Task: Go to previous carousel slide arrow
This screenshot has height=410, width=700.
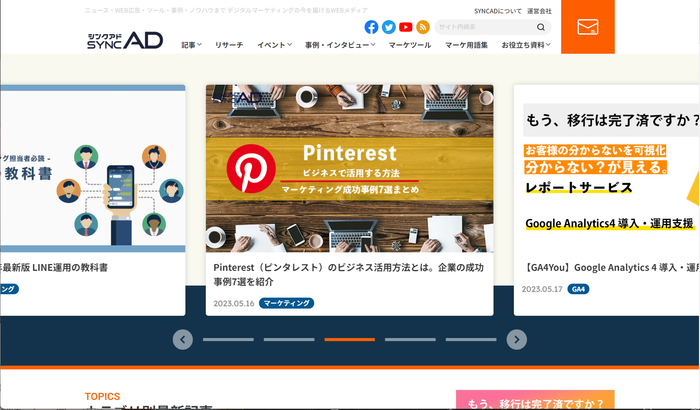Action: tap(183, 339)
